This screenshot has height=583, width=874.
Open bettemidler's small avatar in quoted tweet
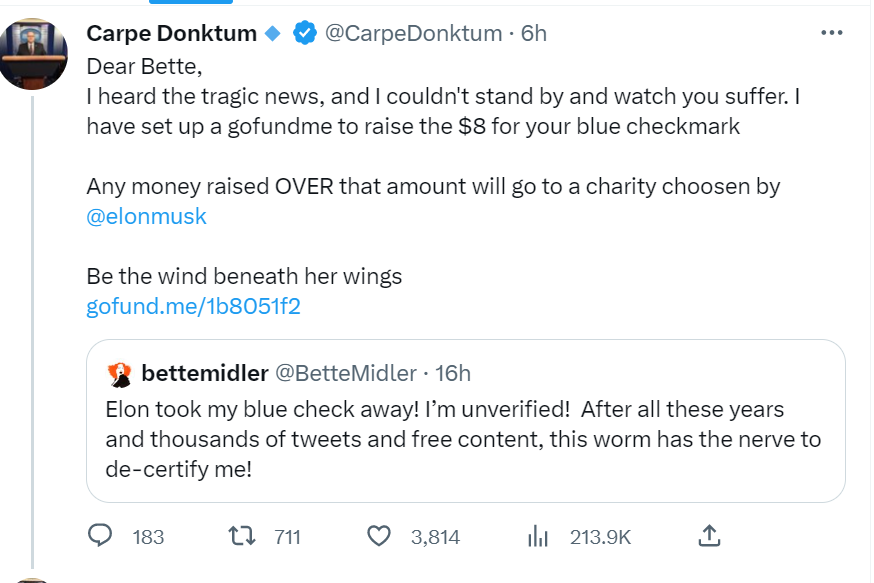click(119, 375)
